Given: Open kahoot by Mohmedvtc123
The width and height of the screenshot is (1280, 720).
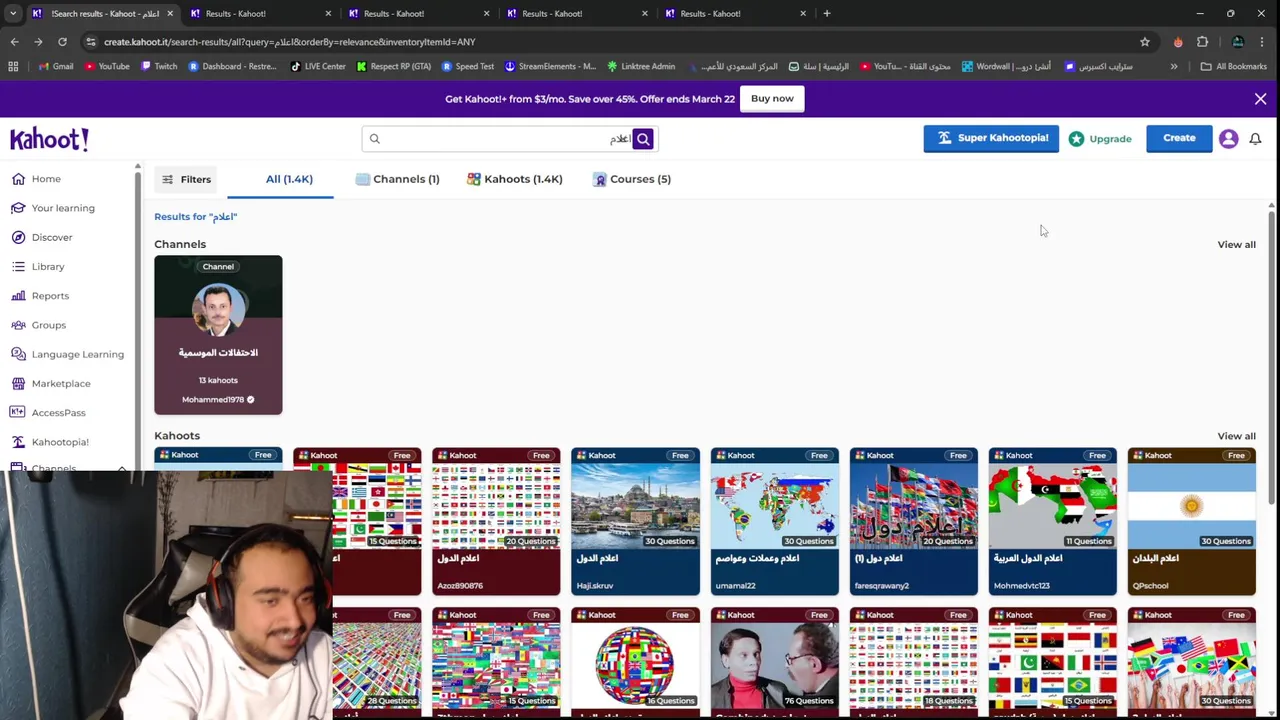Looking at the screenshot, I should coord(1052,521).
